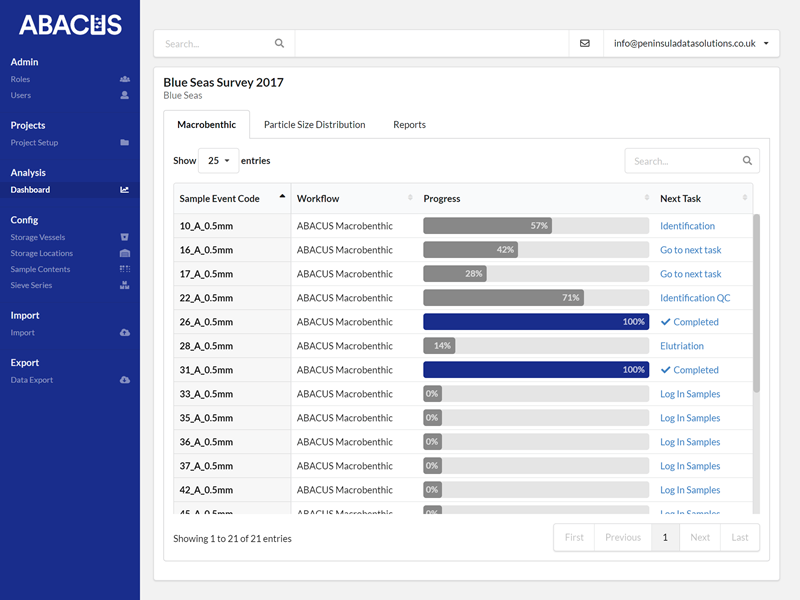The image size is (800, 600).
Task: Click the search magnifier in the table toolbar
Action: pyautogui.click(x=746, y=160)
